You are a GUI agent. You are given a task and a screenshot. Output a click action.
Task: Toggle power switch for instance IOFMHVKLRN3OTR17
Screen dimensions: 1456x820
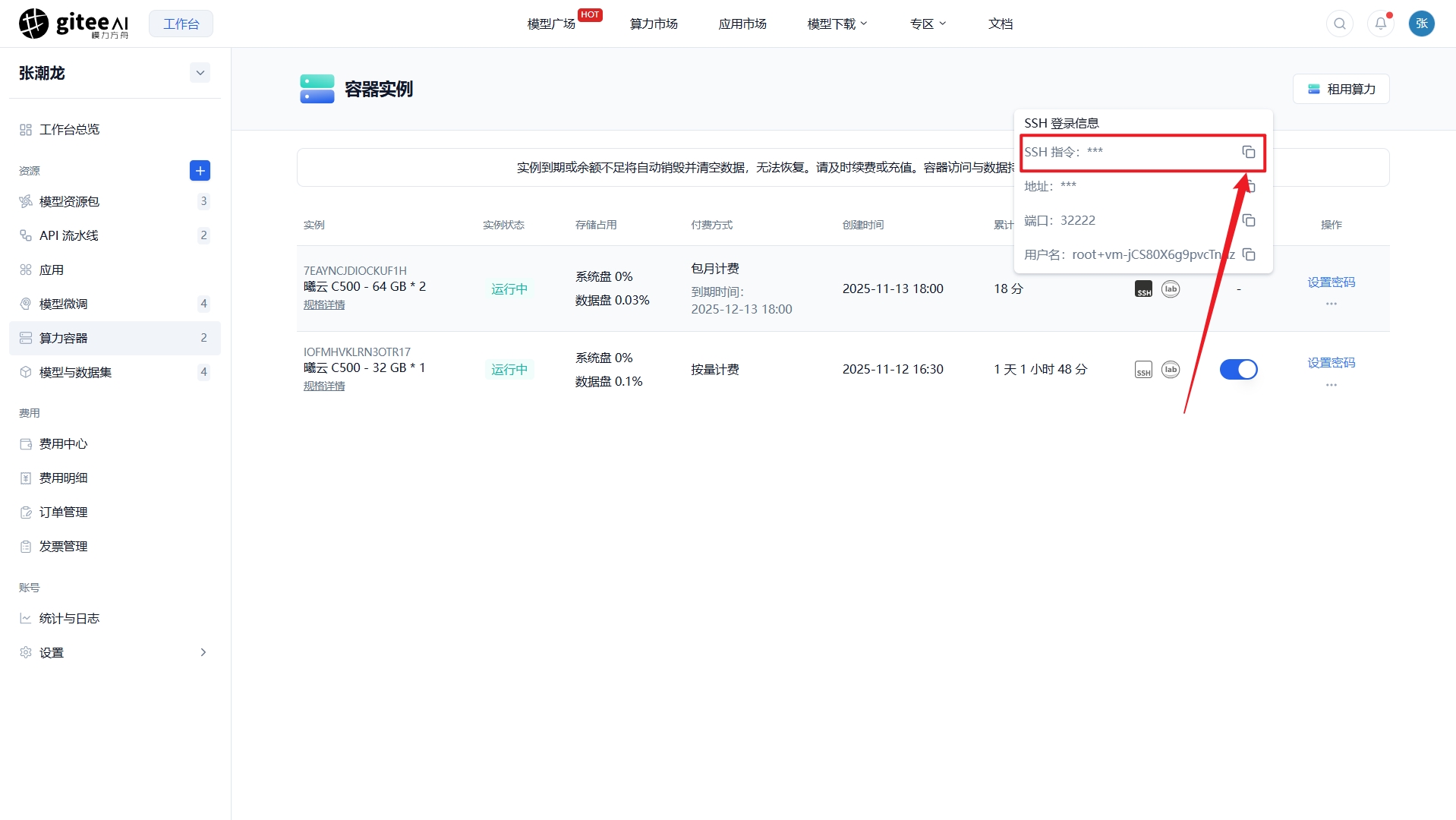pyautogui.click(x=1238, y=370)
